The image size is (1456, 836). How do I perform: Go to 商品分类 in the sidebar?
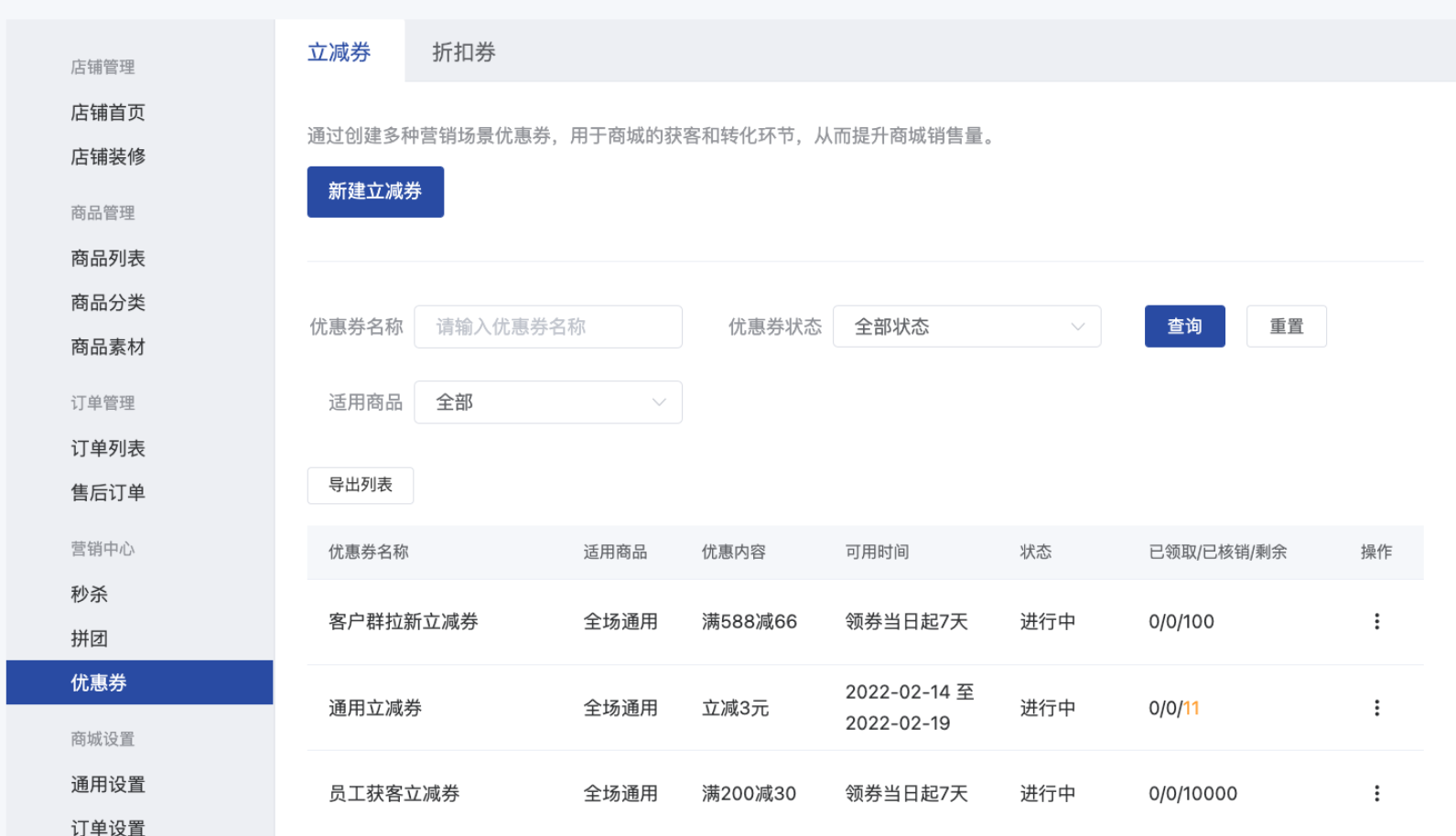[x=108, y=303]
